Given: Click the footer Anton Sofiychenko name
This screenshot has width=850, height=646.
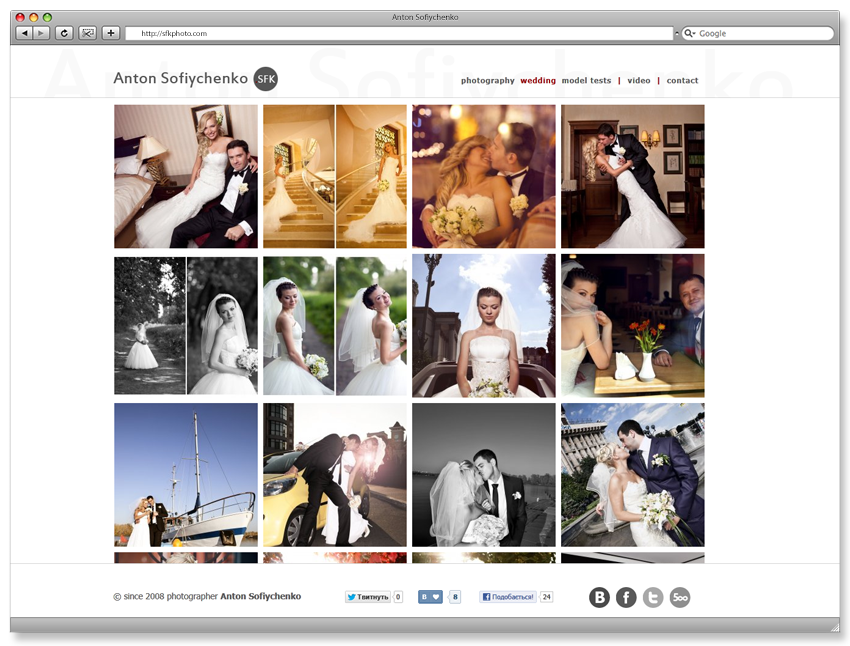Looking at the screenshot, I should tap(260, 596).
